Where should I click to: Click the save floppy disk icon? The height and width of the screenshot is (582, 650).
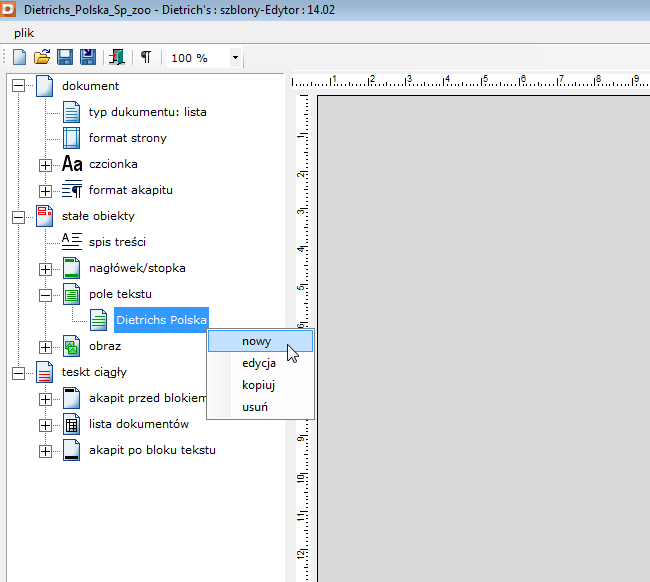[65, 57]
